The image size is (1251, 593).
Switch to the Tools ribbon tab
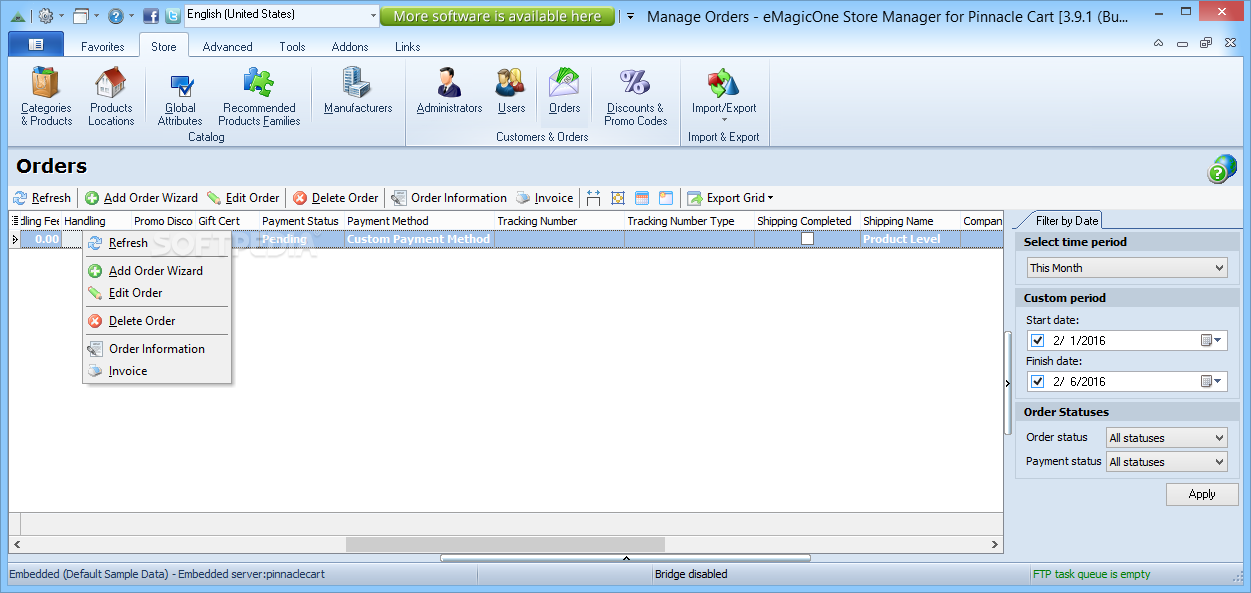coord(293,47)
